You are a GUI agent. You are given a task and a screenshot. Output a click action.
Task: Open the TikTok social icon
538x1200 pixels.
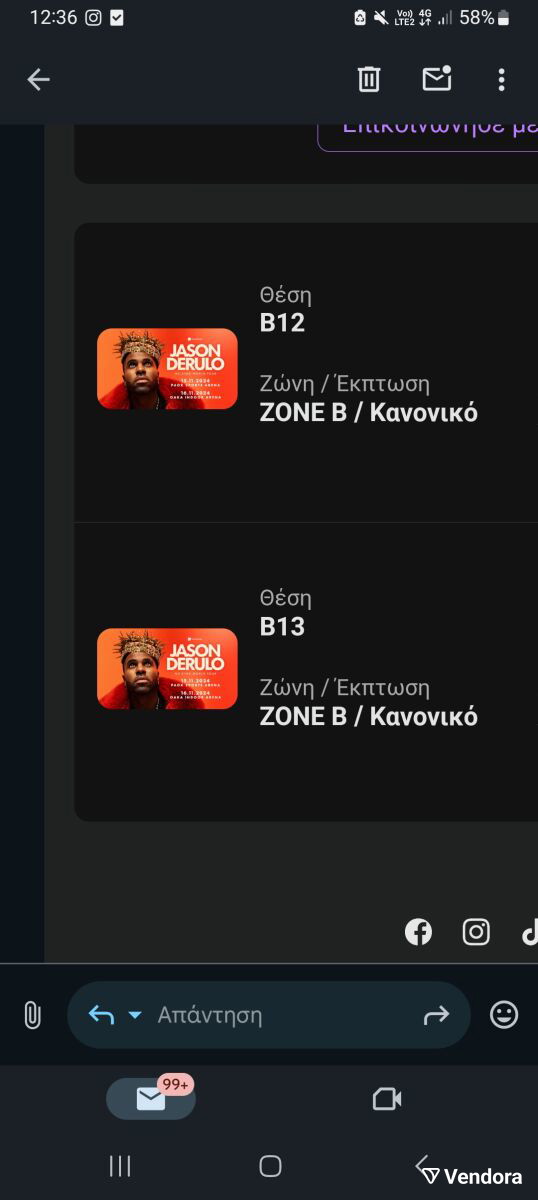pos(530,932)
